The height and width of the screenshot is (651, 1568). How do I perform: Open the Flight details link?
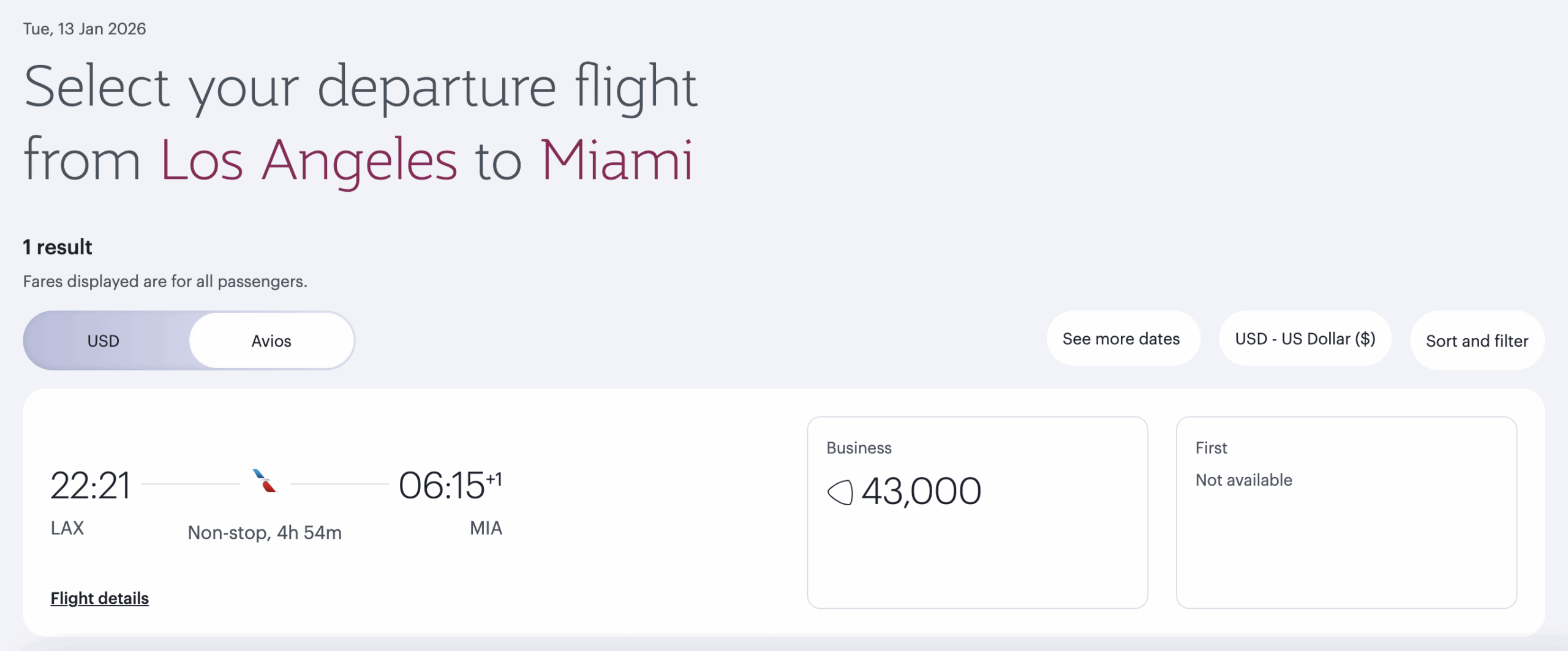click(x=99, y=598)
